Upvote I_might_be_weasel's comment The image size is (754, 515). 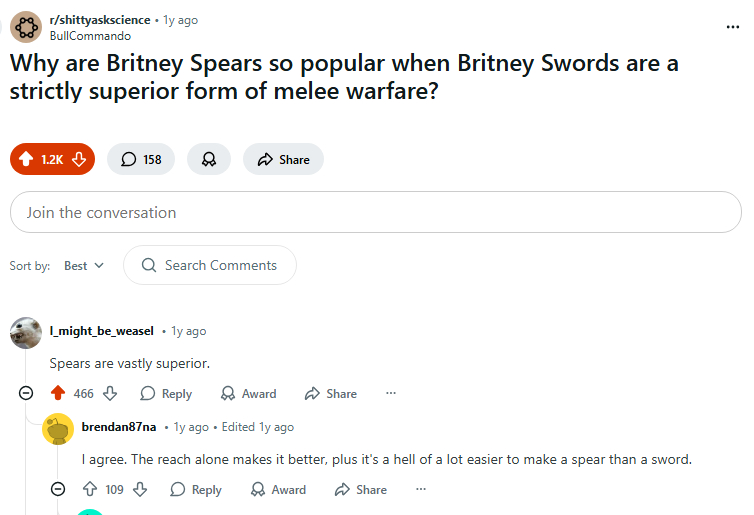(58, 394)
